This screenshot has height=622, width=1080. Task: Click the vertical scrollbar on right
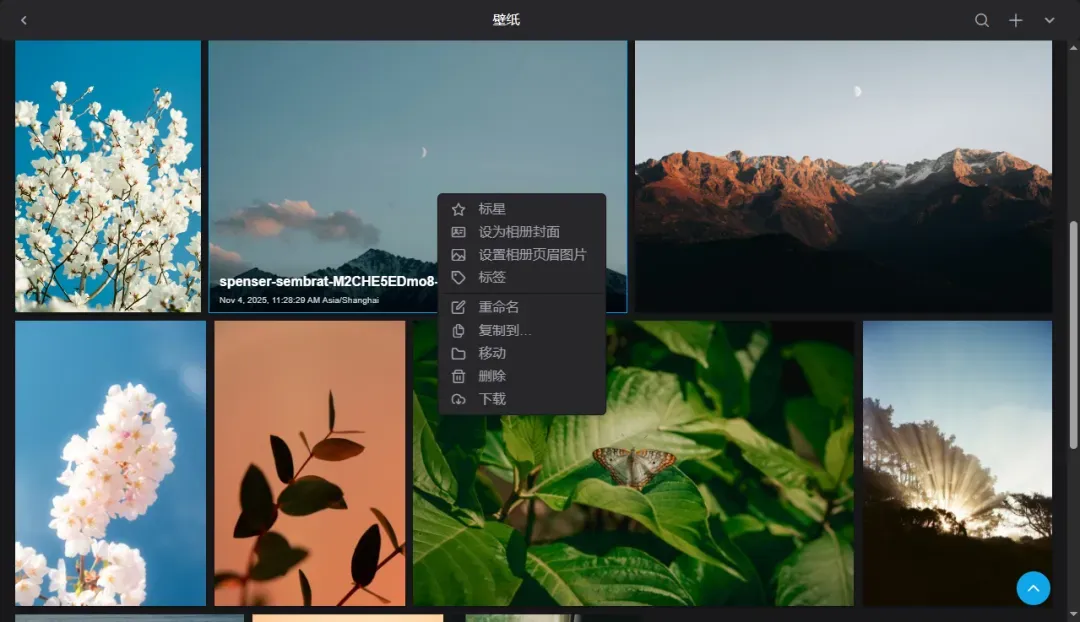(x=1074, y=334)
